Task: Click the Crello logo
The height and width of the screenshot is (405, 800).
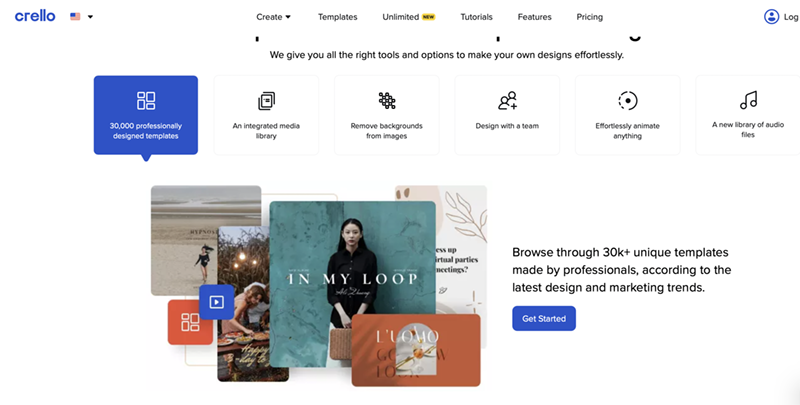Action: tap(35, 16)
